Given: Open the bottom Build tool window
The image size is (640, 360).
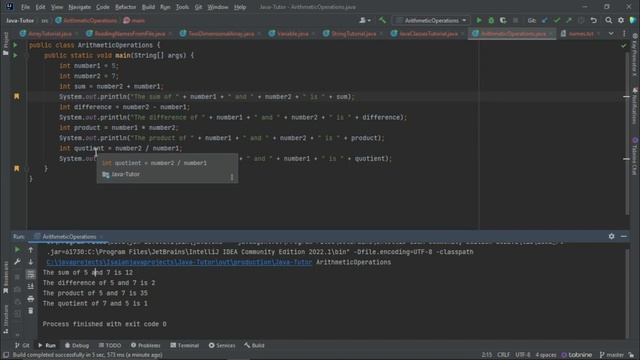Looking at the screenshot, I should coord(255,345).
